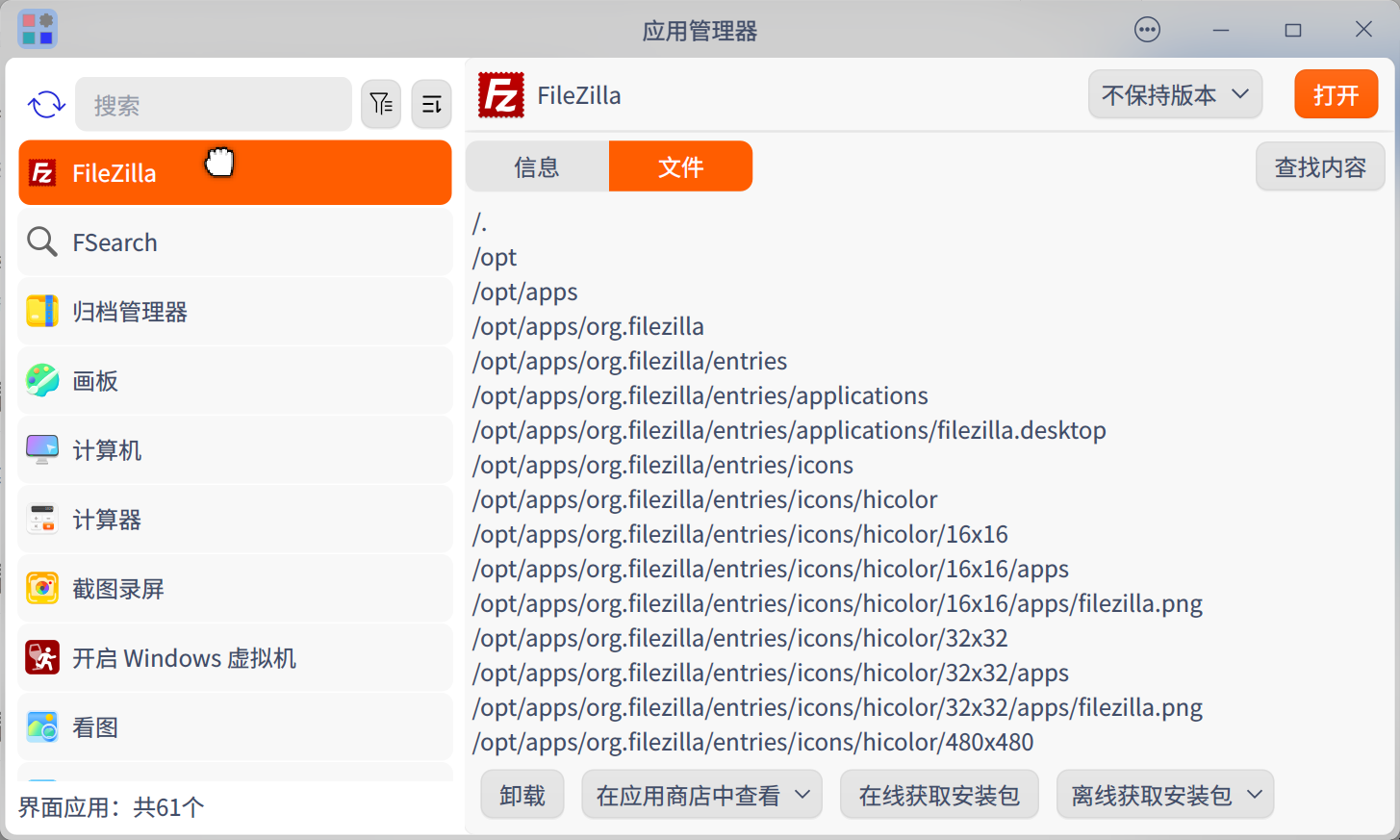Viewport: 1400px width, 840px height.
Task: Click the /. path line
Action: (480, 223)
